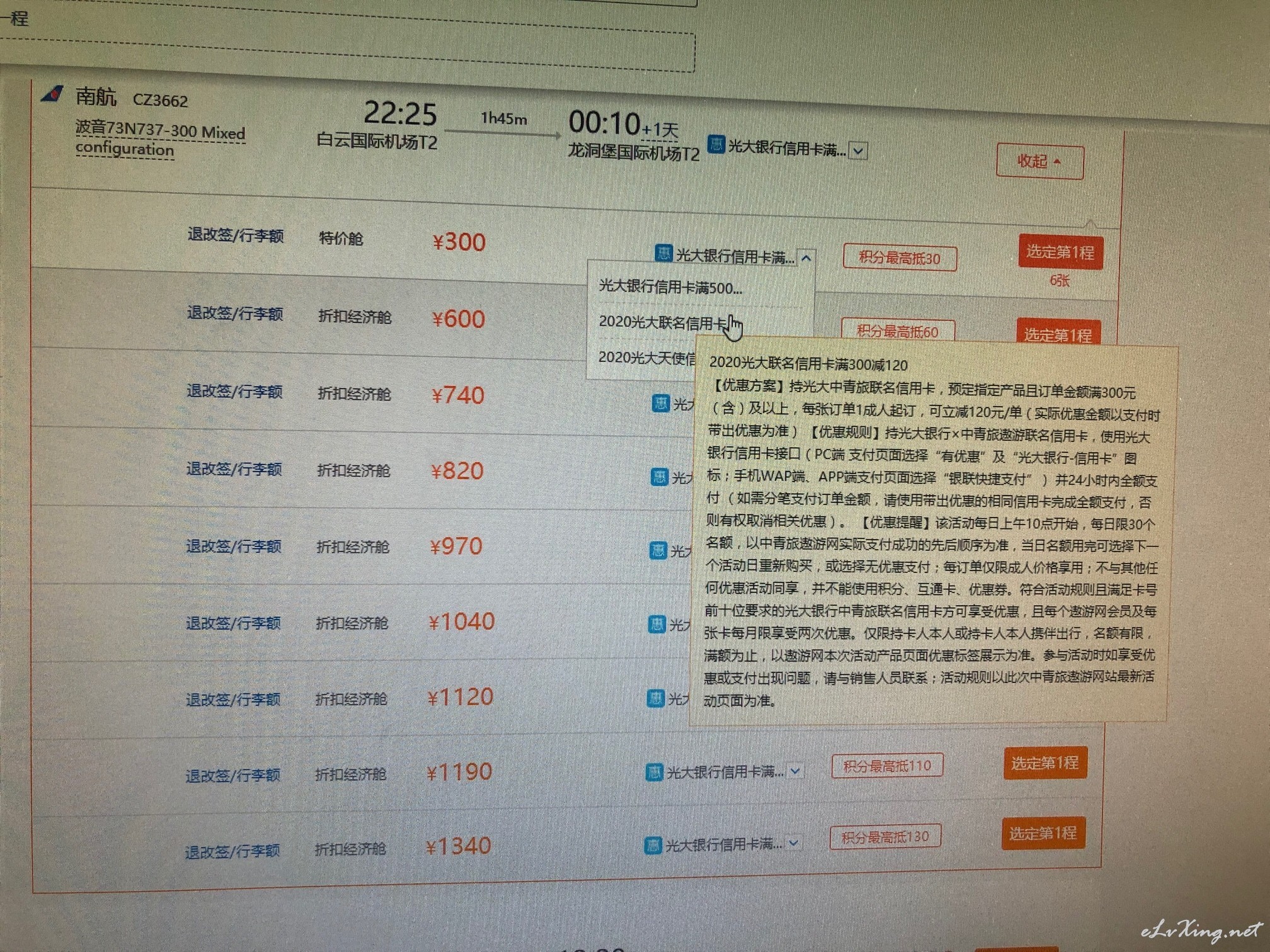Click the 惠 icon in the ¥1340 row
Image resolution: width=1270 pixels, height=952 pixels.
(653, 845)
